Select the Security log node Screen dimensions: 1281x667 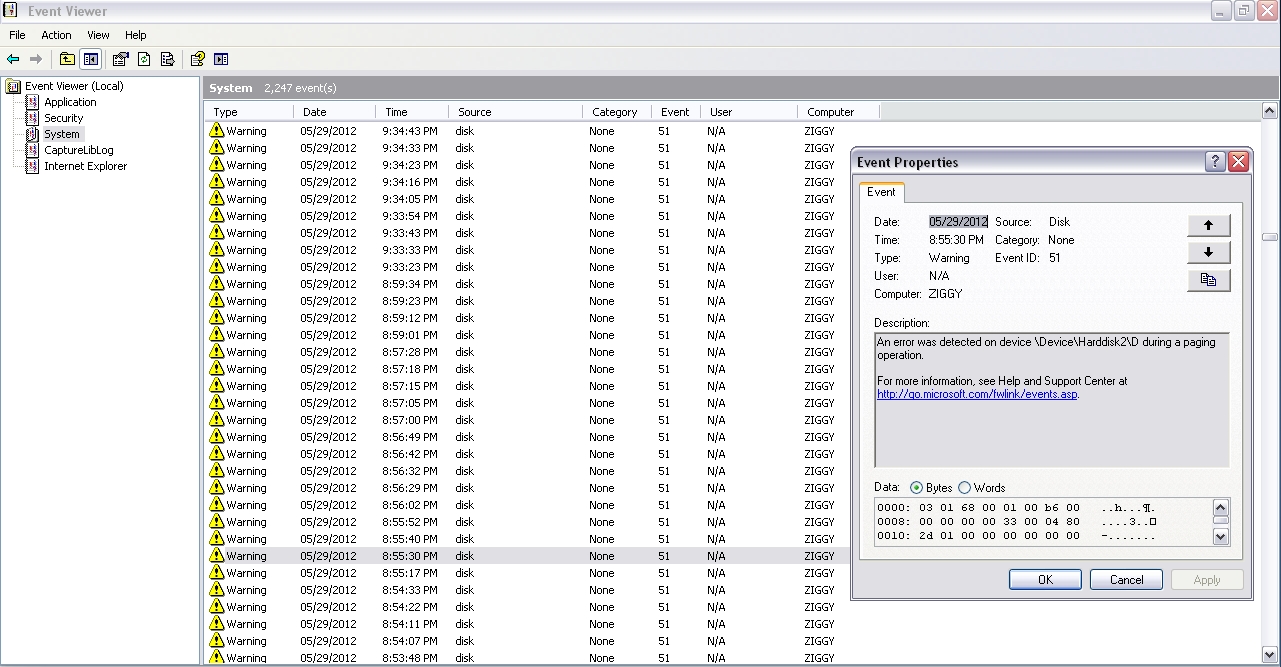63,118
